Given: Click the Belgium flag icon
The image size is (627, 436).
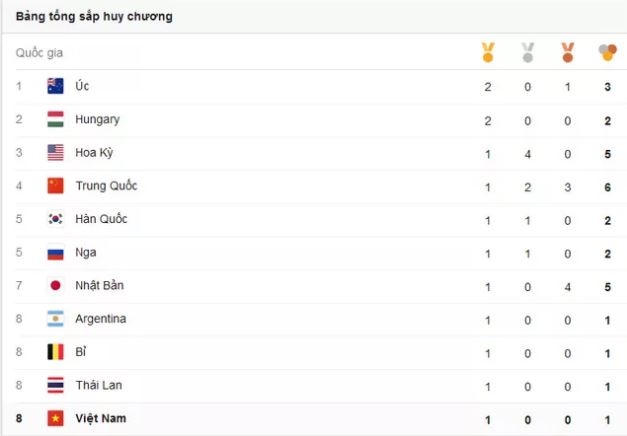Looking at the screenshot, I should coord(56,352).
